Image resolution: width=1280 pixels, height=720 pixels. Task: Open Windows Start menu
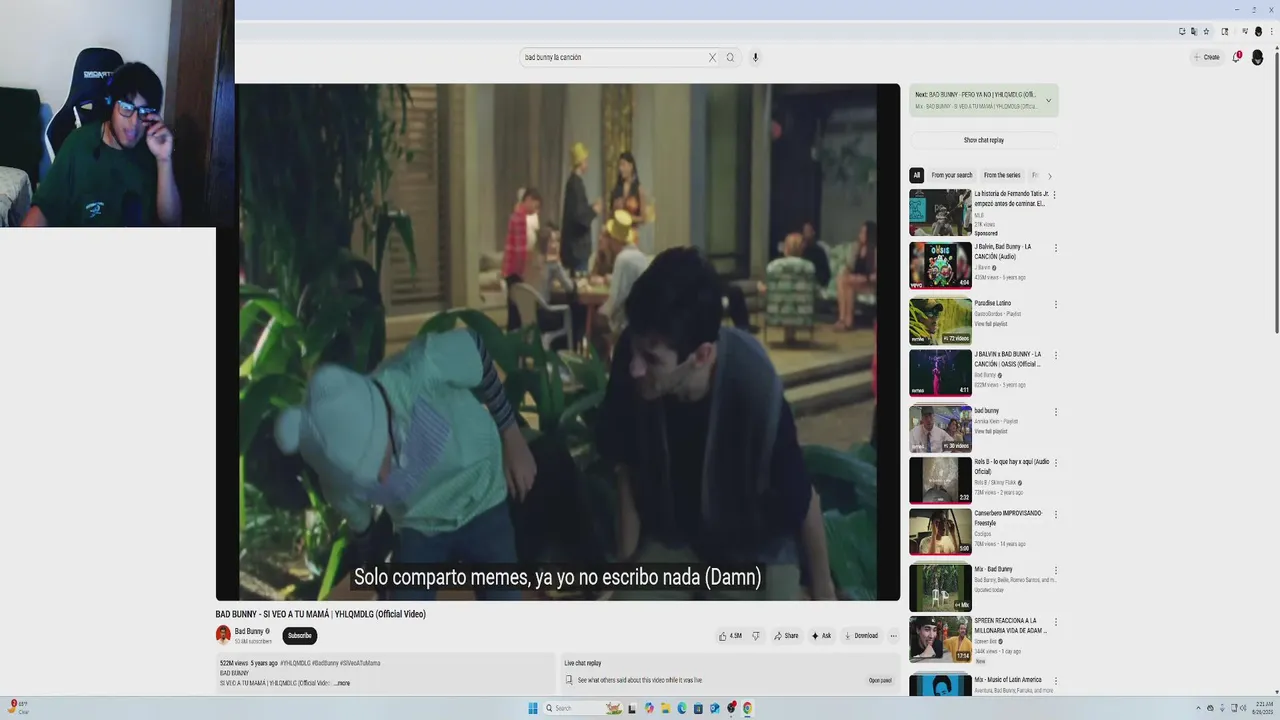(x=533, y=708)
